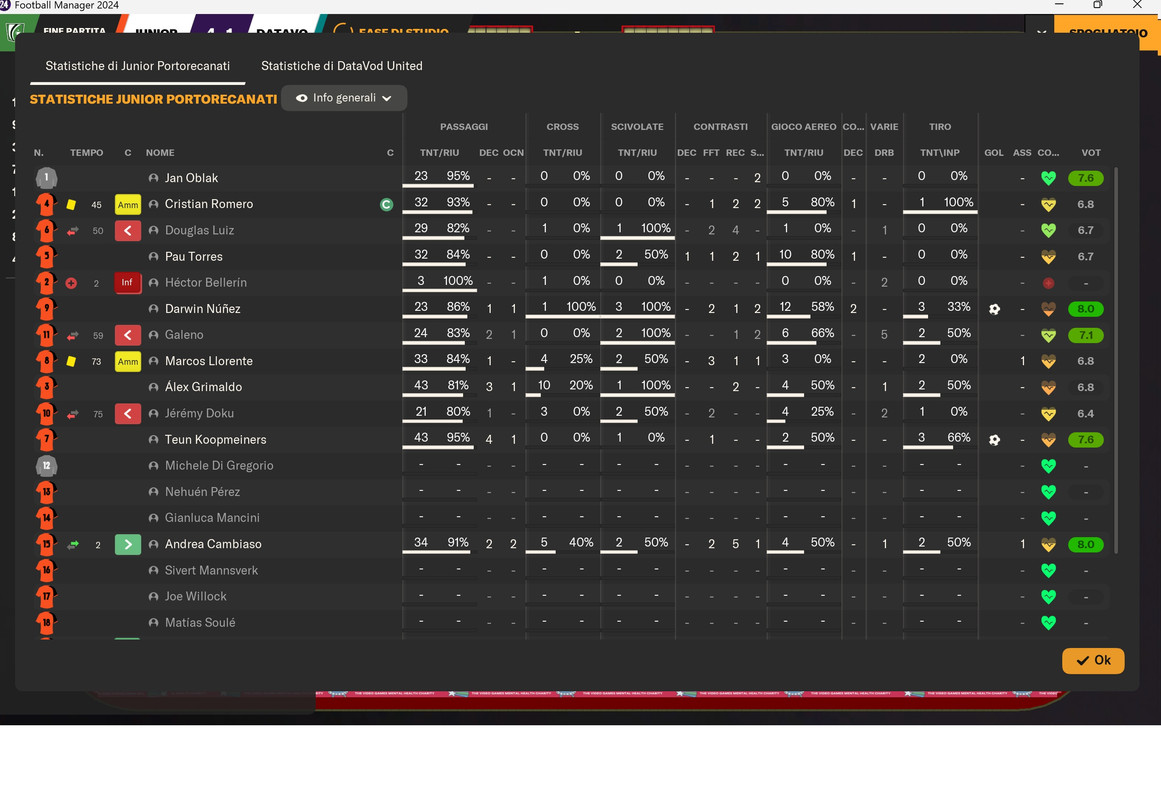Open the Info generali view dropdown

(x=344, y=98)
